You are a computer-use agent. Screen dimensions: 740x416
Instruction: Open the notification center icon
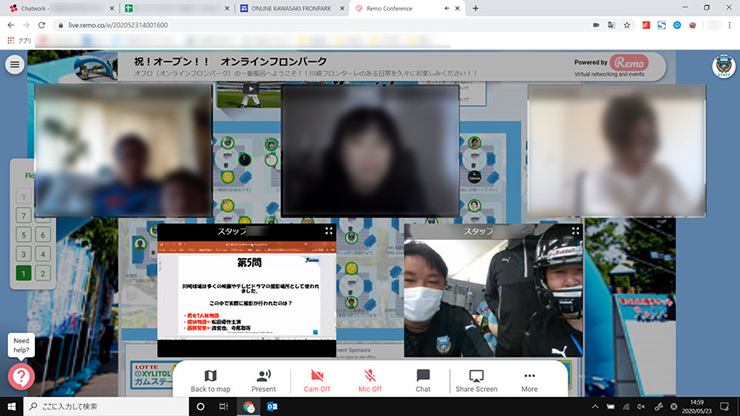[x=724, y=407]
